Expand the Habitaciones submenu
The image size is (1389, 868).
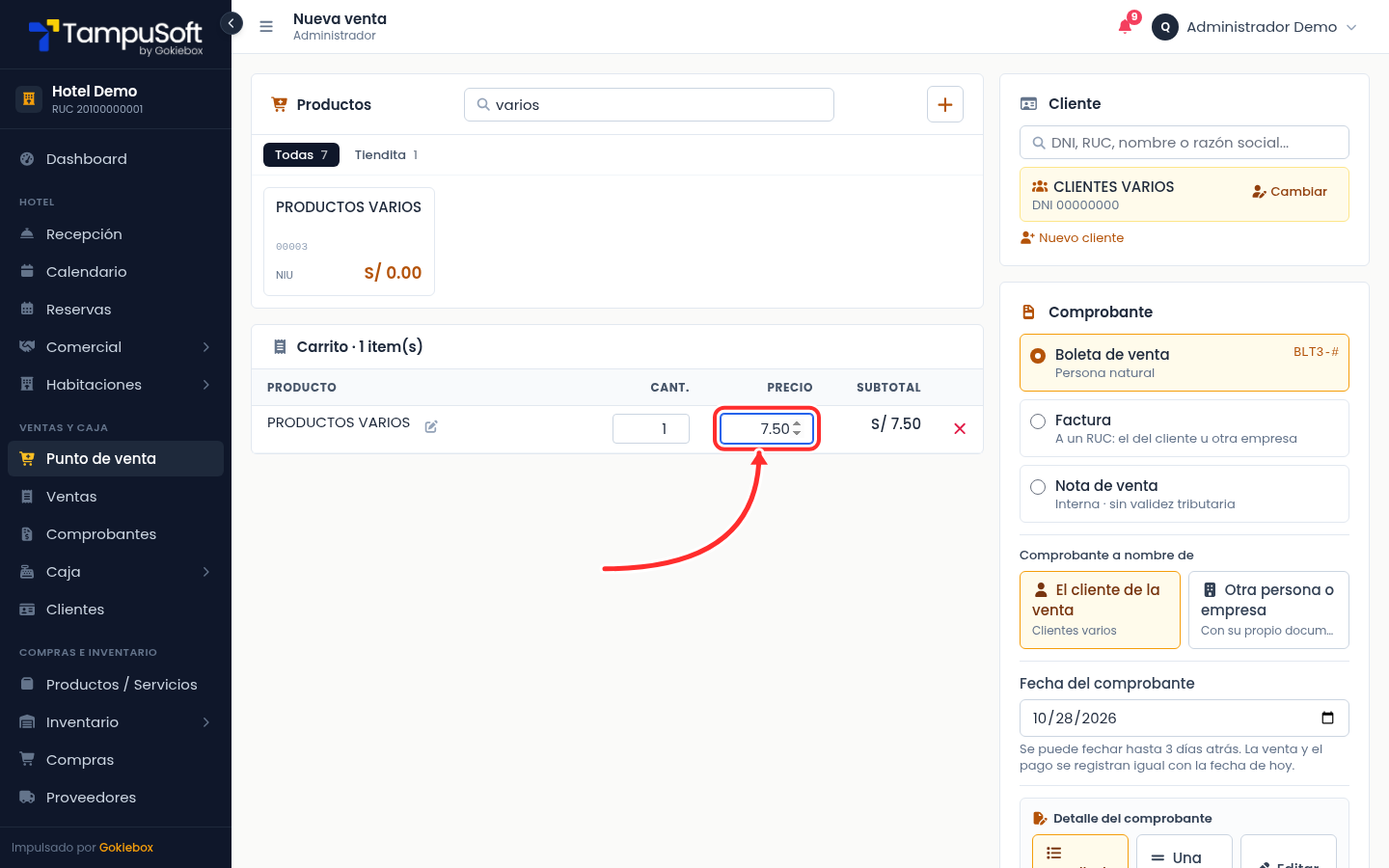tap(116, 385)
